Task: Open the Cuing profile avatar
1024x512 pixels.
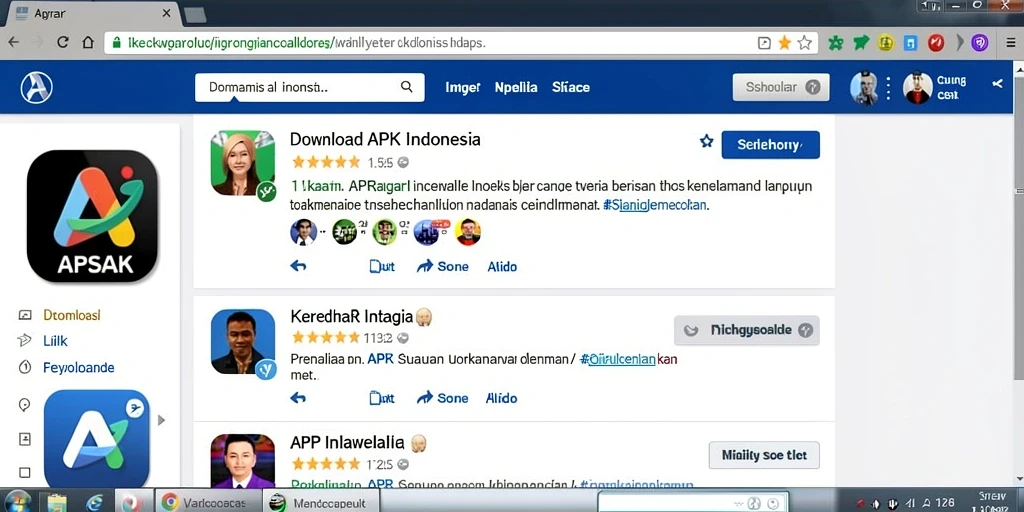Action: coord(918,88)
